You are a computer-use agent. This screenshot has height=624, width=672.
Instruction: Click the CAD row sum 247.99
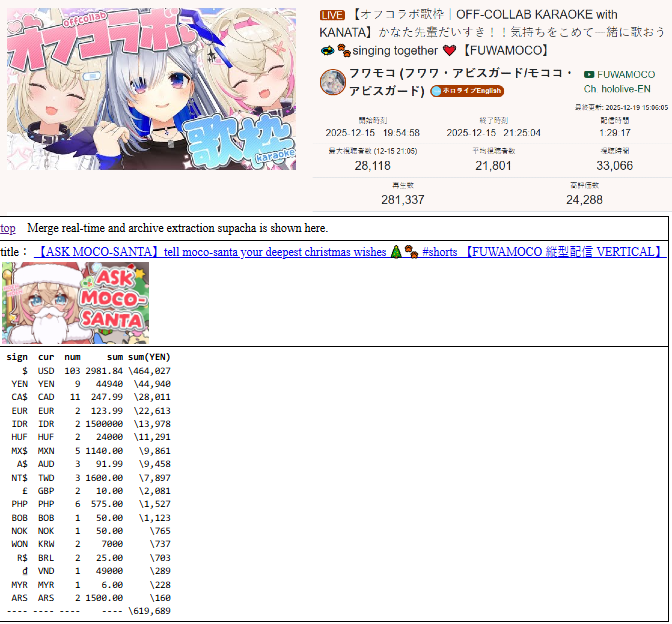coord(107,397)
